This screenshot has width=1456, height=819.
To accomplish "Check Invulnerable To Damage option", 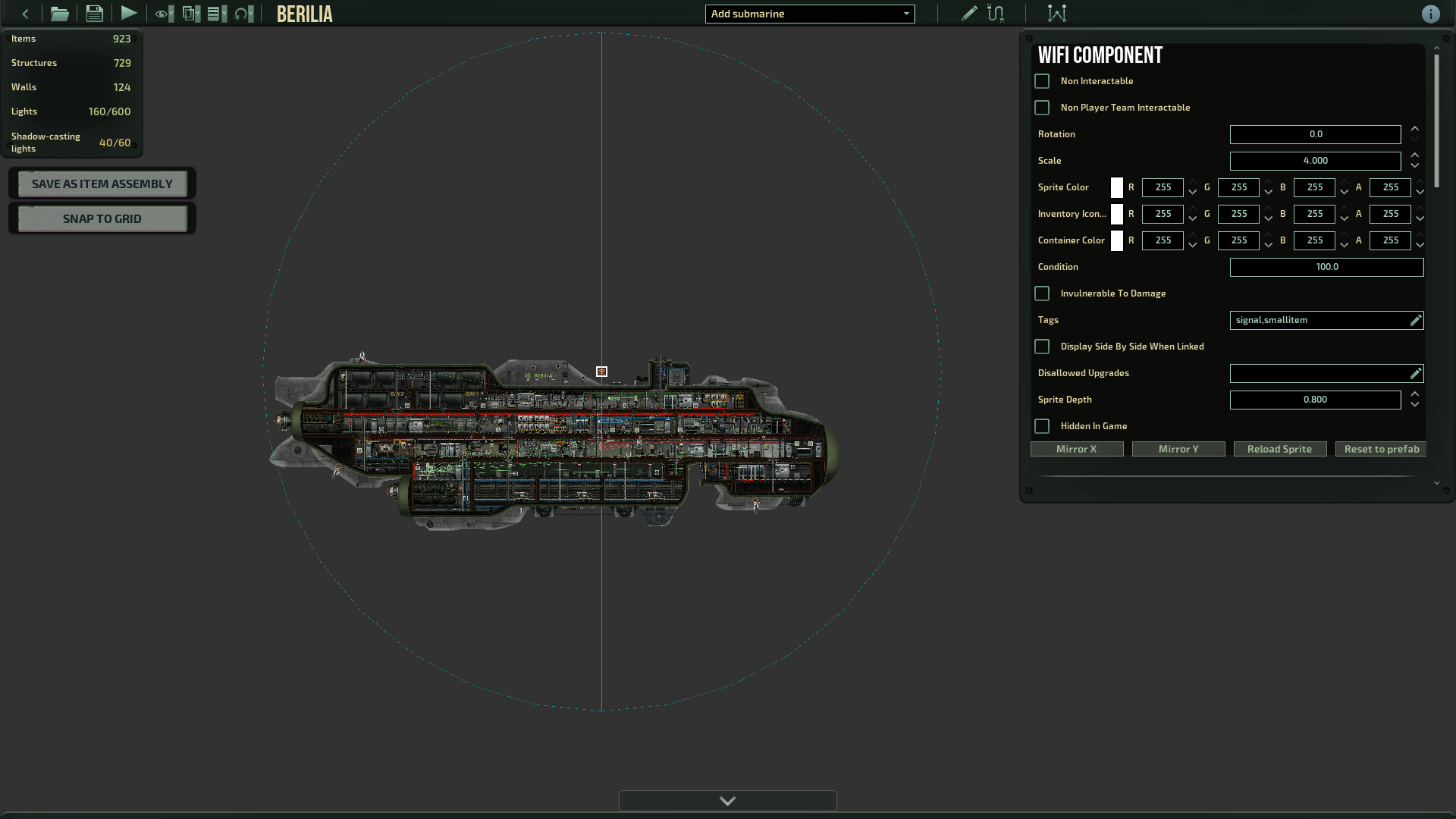I will (1042, 293).
